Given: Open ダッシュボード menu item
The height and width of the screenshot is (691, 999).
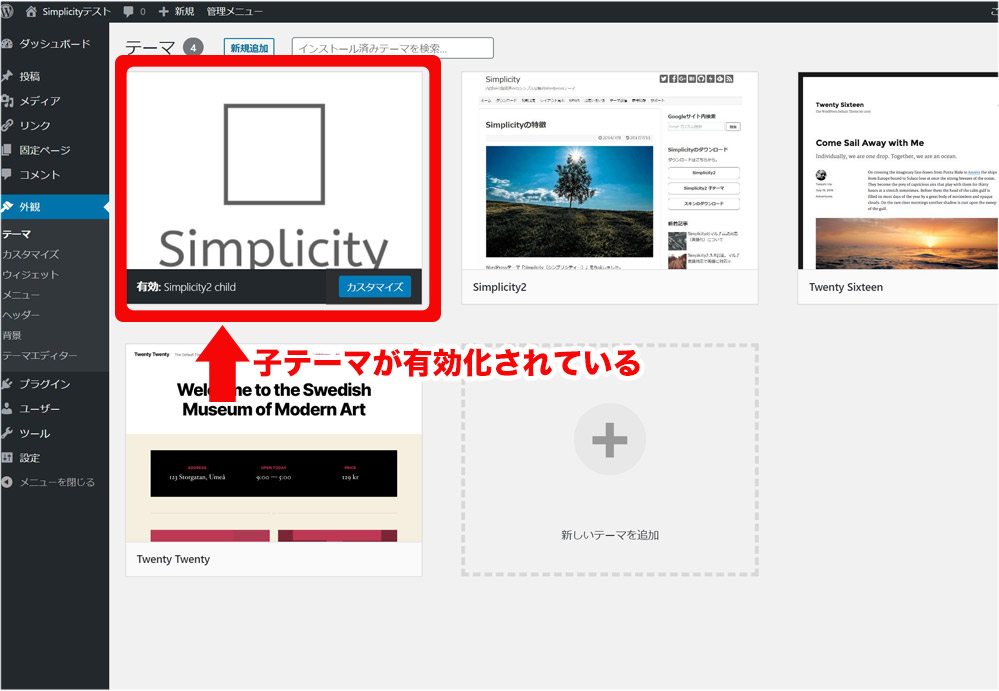Looking at the screenshot, I should pos(55,44).
